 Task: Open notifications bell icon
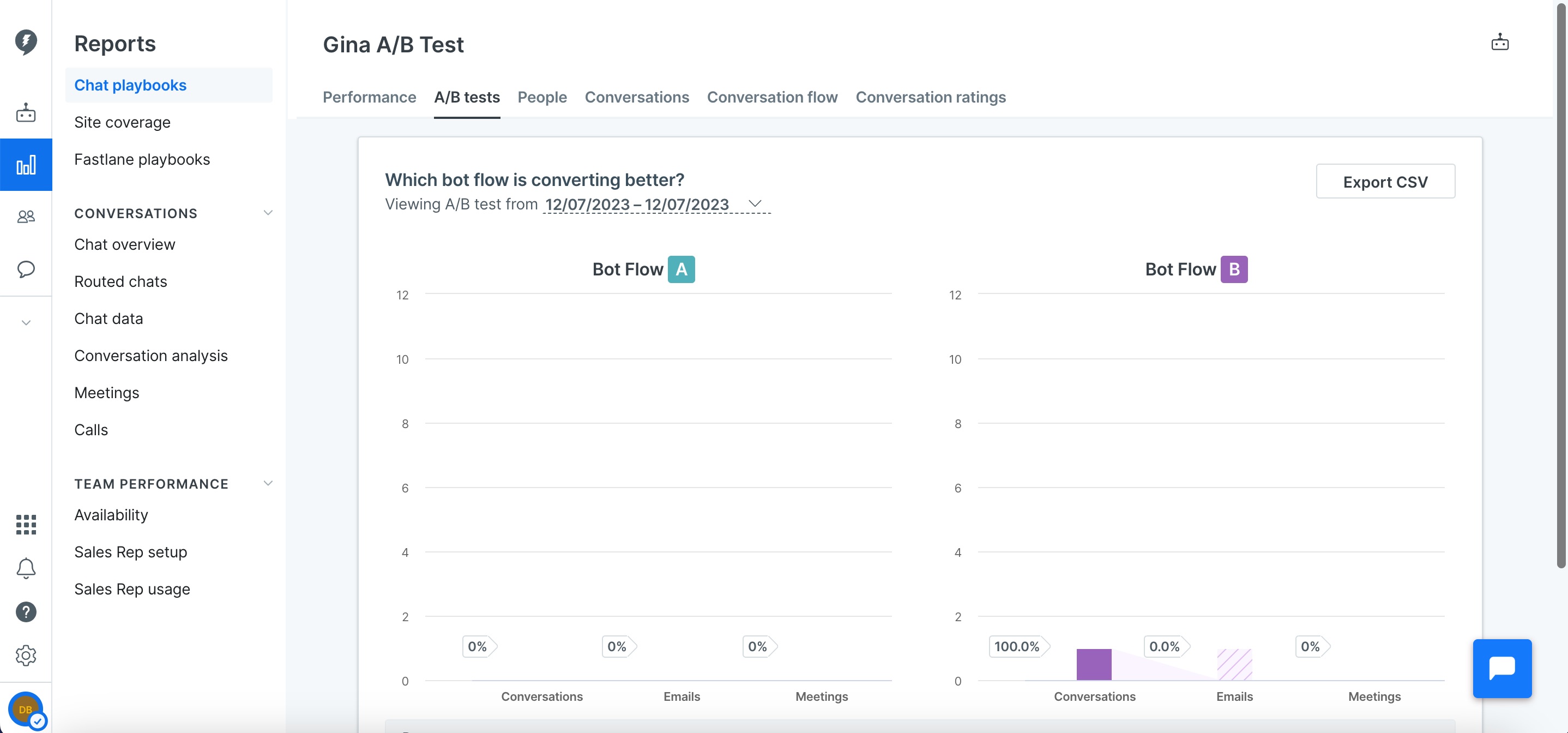(x=26, y=568)
